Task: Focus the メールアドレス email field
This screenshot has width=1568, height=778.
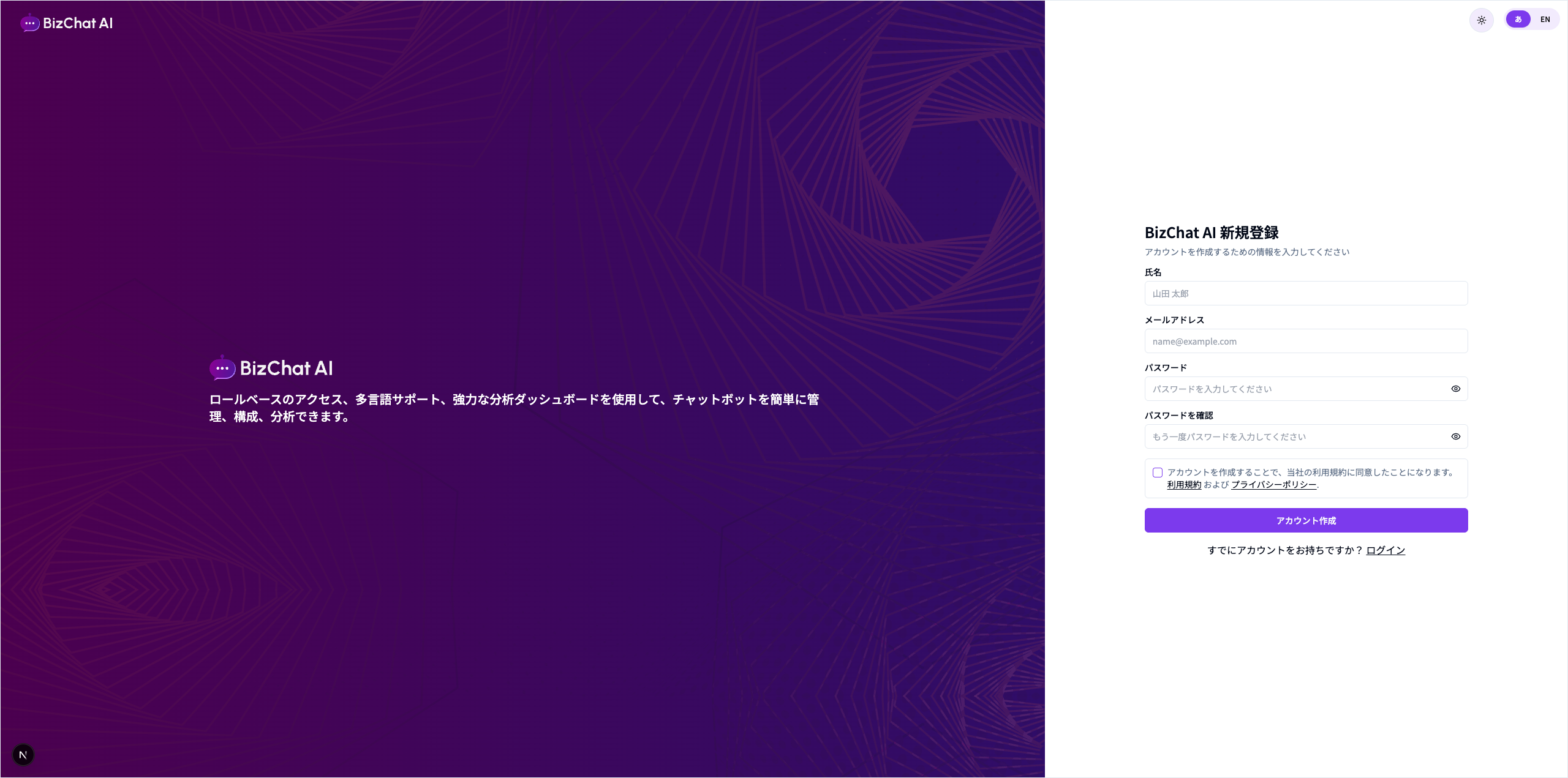Action: tap(1306, 341)
